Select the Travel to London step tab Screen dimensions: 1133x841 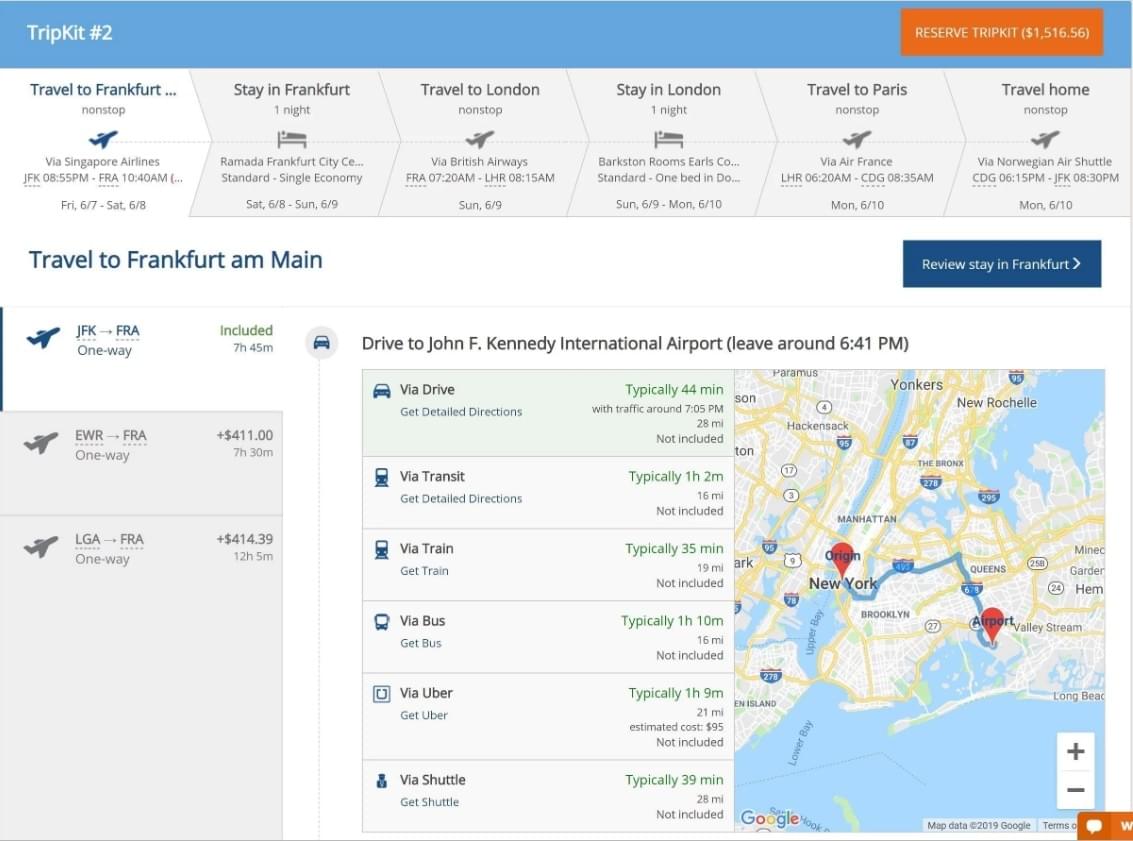(480, 143)
